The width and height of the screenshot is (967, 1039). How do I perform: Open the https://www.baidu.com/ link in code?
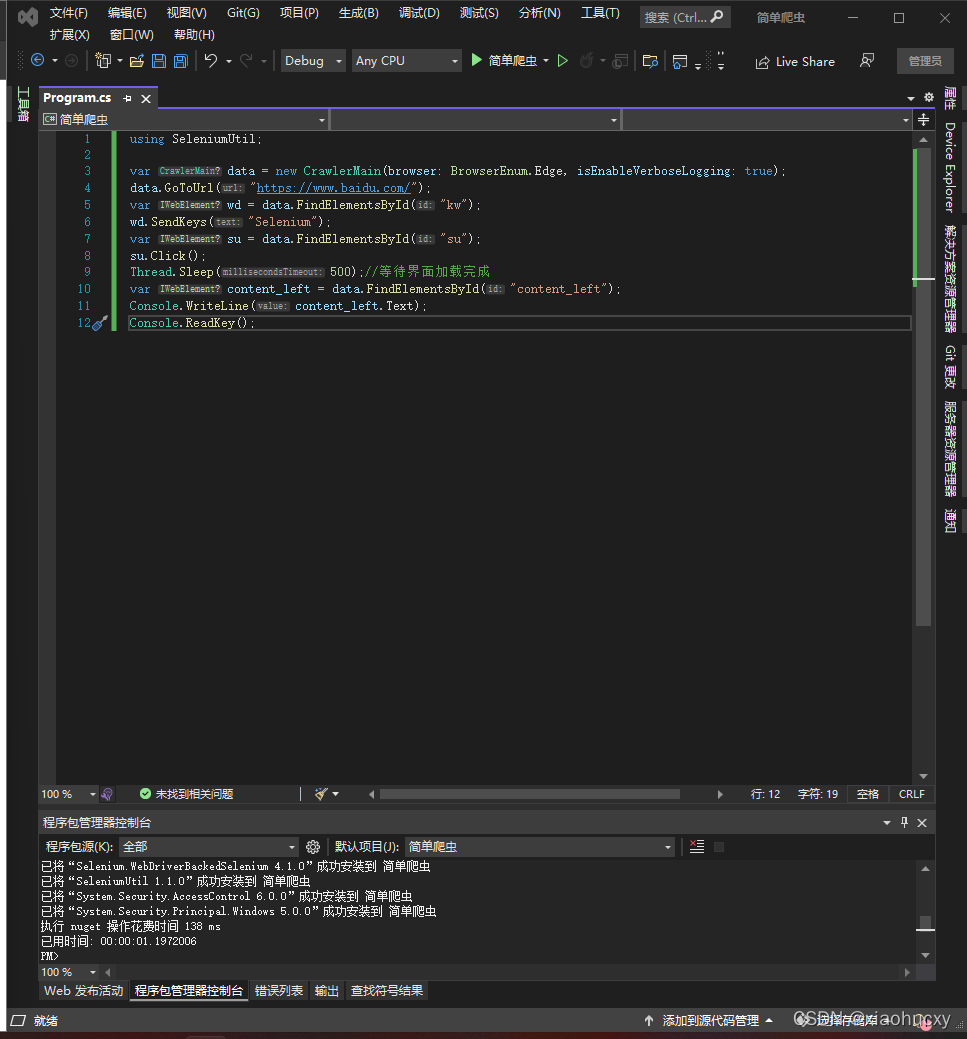pyautogui.click(x=333, y=188)
